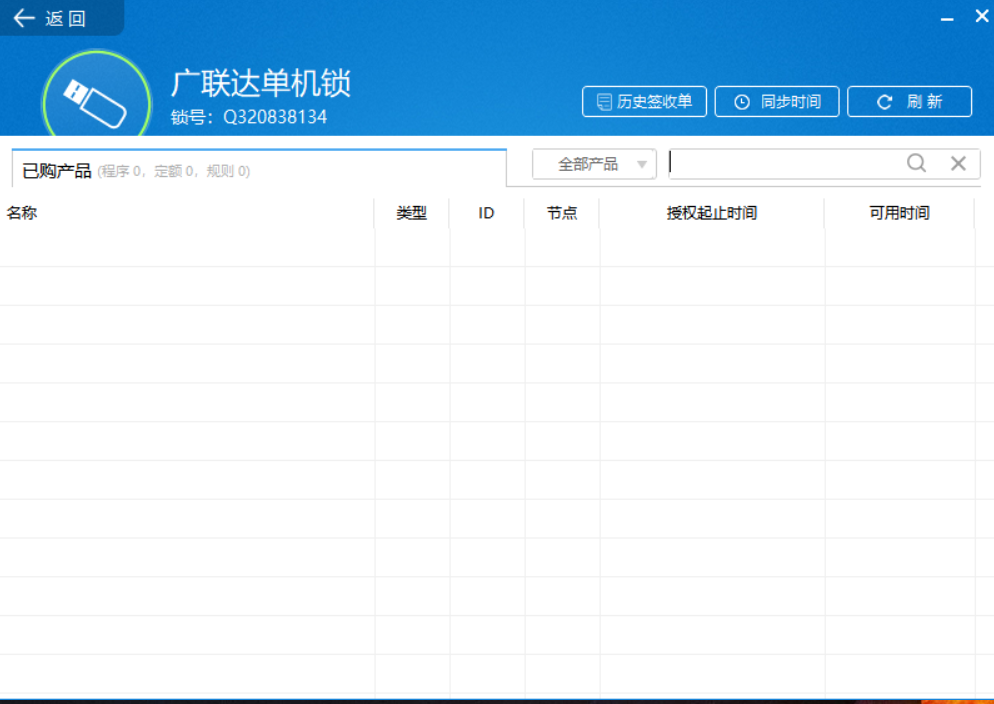The height and width of the screenshot is (704, 994).
Task: Sort by 名称 column header
Action: point(187,213)
